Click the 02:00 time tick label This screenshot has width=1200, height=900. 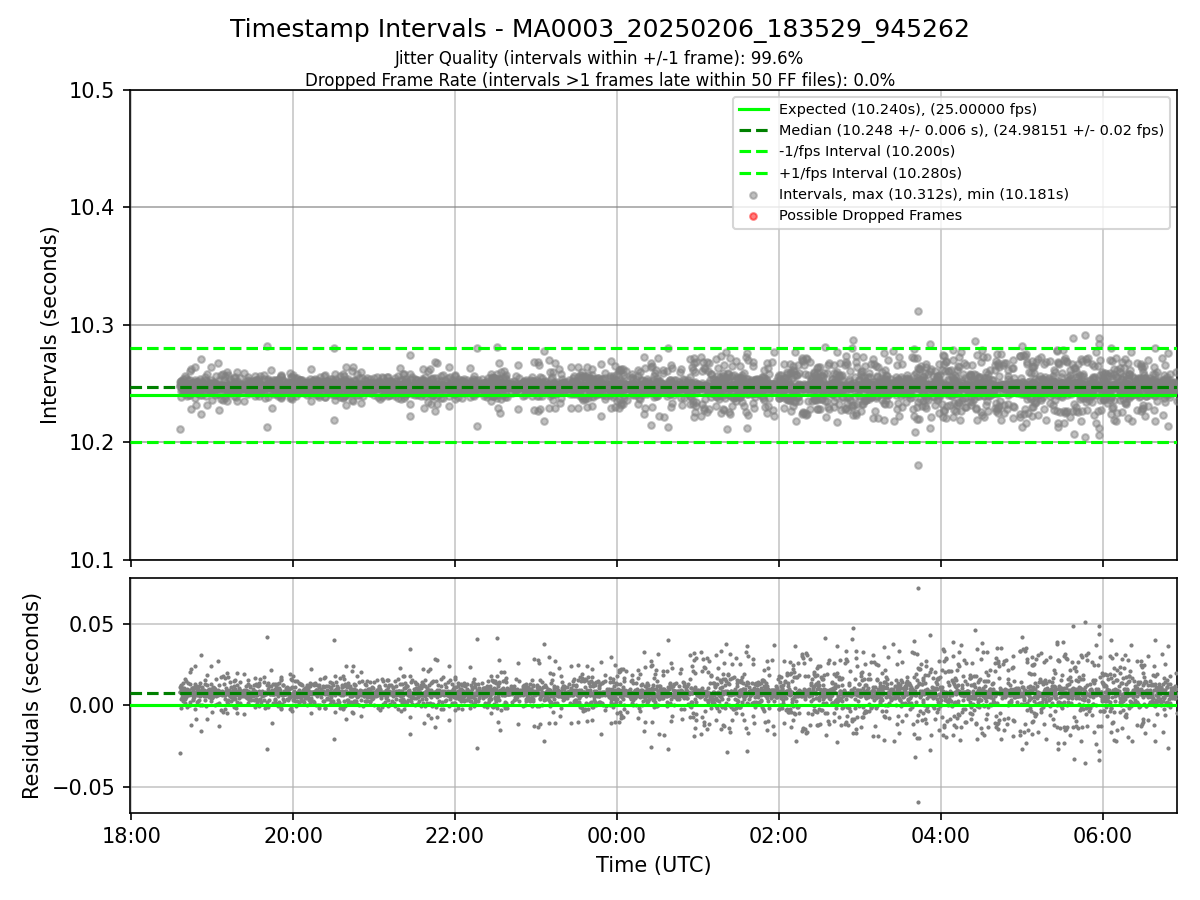[778, 834]
